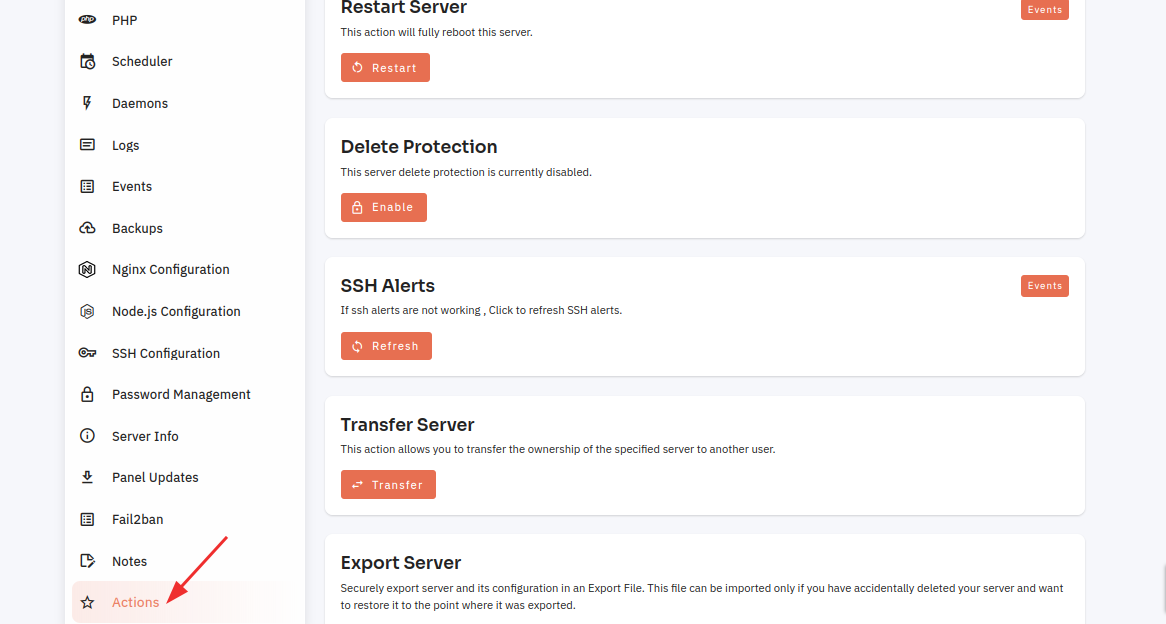Image resolution: width=1166 pixels, height=624 pixels.
Task: Click the Events list icon
Action: [x=87, y=187]
